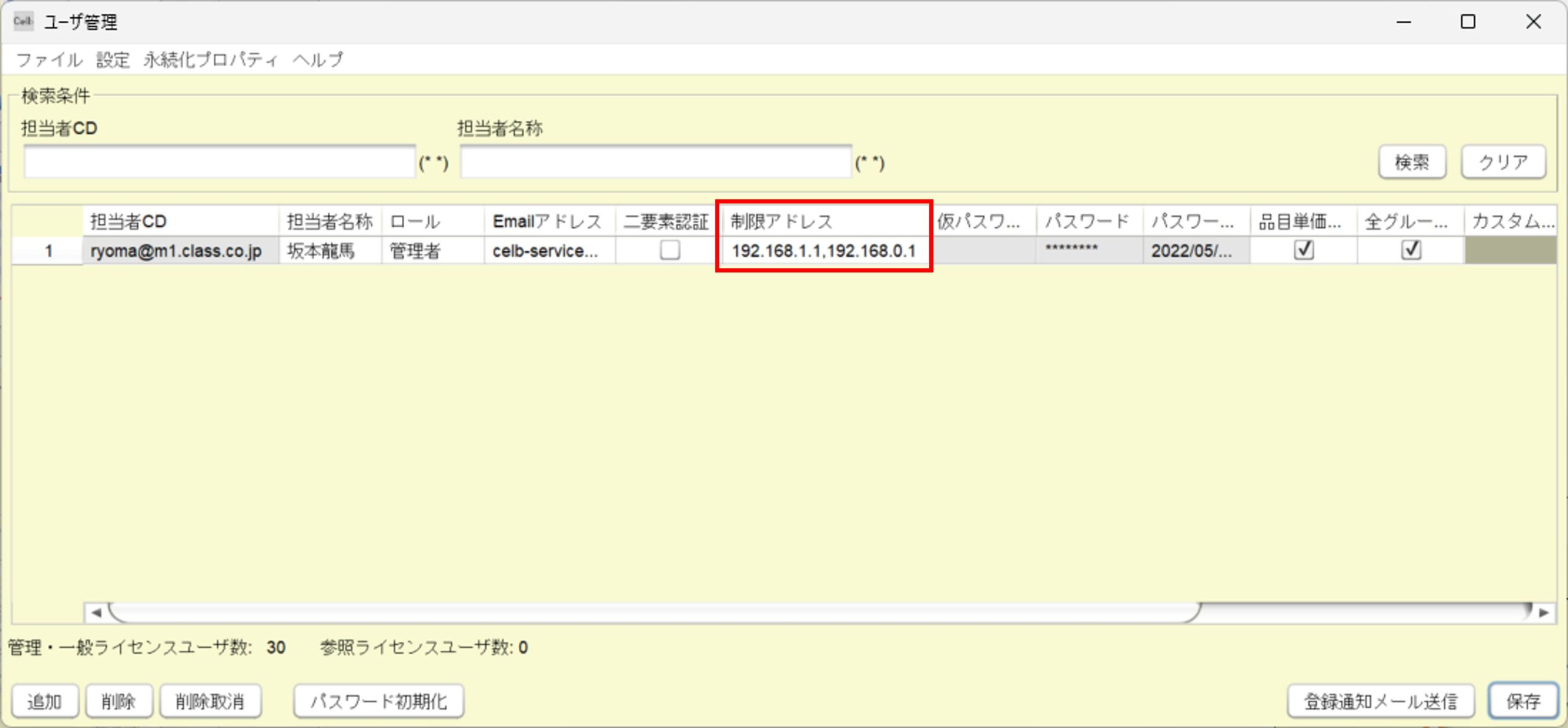Click the 登録通知メール送信 button
The image size is (1568, 728).
[1381, 701]
